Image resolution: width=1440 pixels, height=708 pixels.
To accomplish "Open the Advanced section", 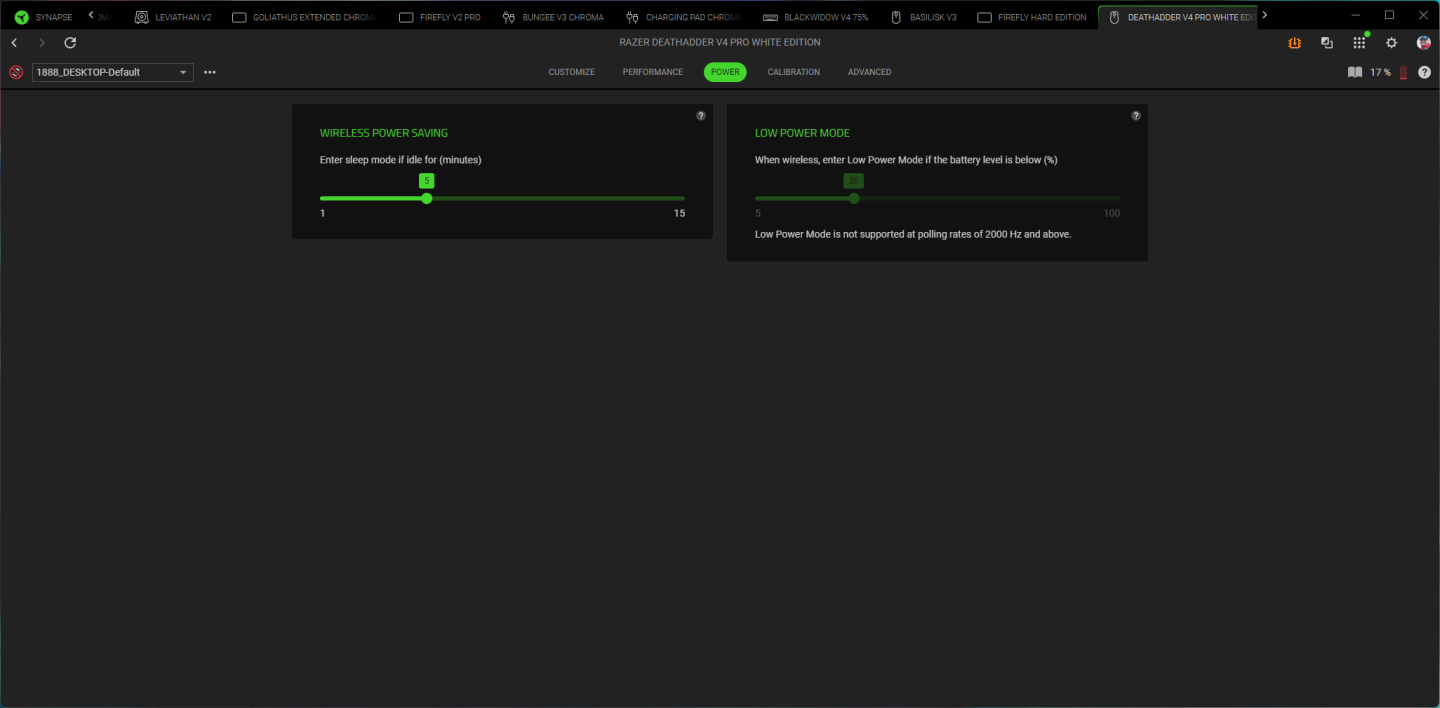I will 870,72.
